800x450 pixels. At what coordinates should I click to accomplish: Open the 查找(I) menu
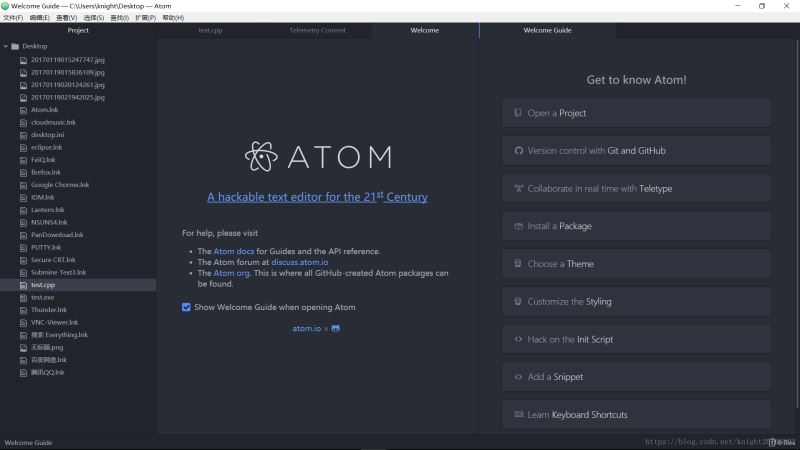click(120, 18)
